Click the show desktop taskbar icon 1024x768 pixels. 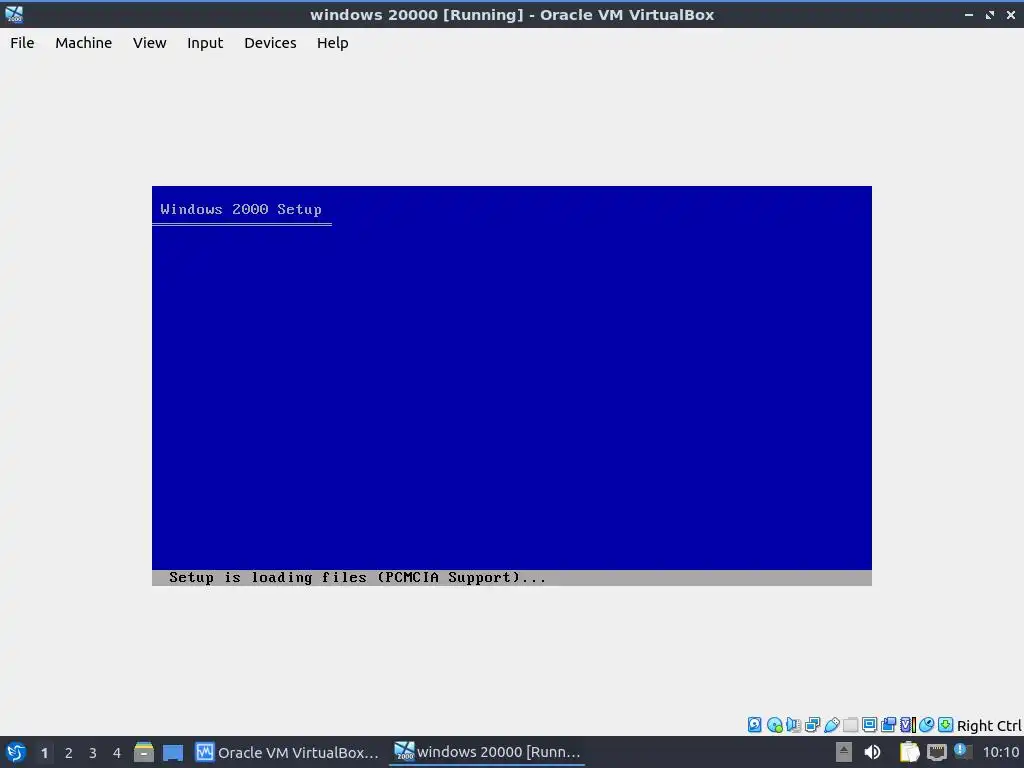tap(173, 752)
